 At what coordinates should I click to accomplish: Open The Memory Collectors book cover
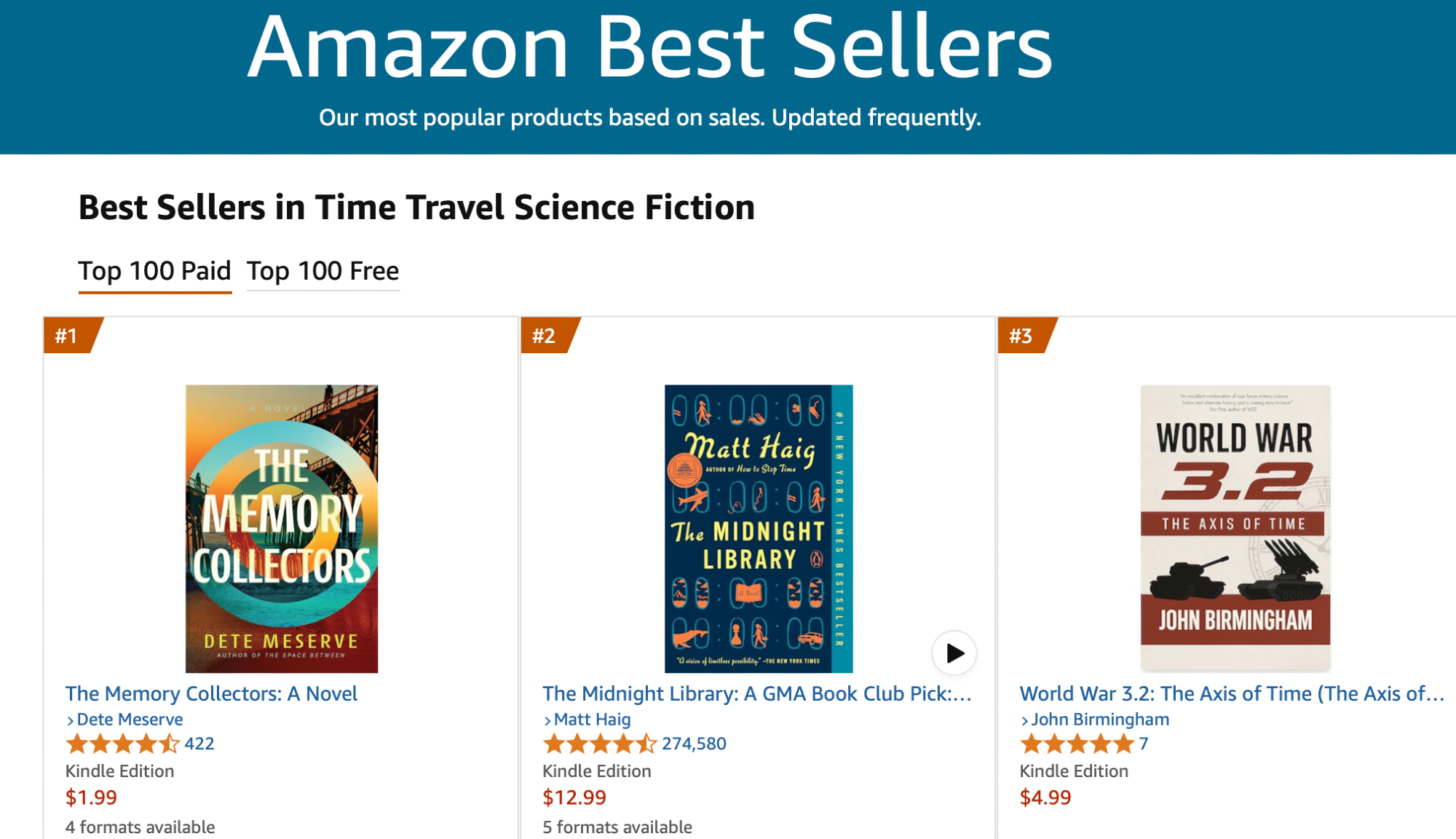click(282, 528)
